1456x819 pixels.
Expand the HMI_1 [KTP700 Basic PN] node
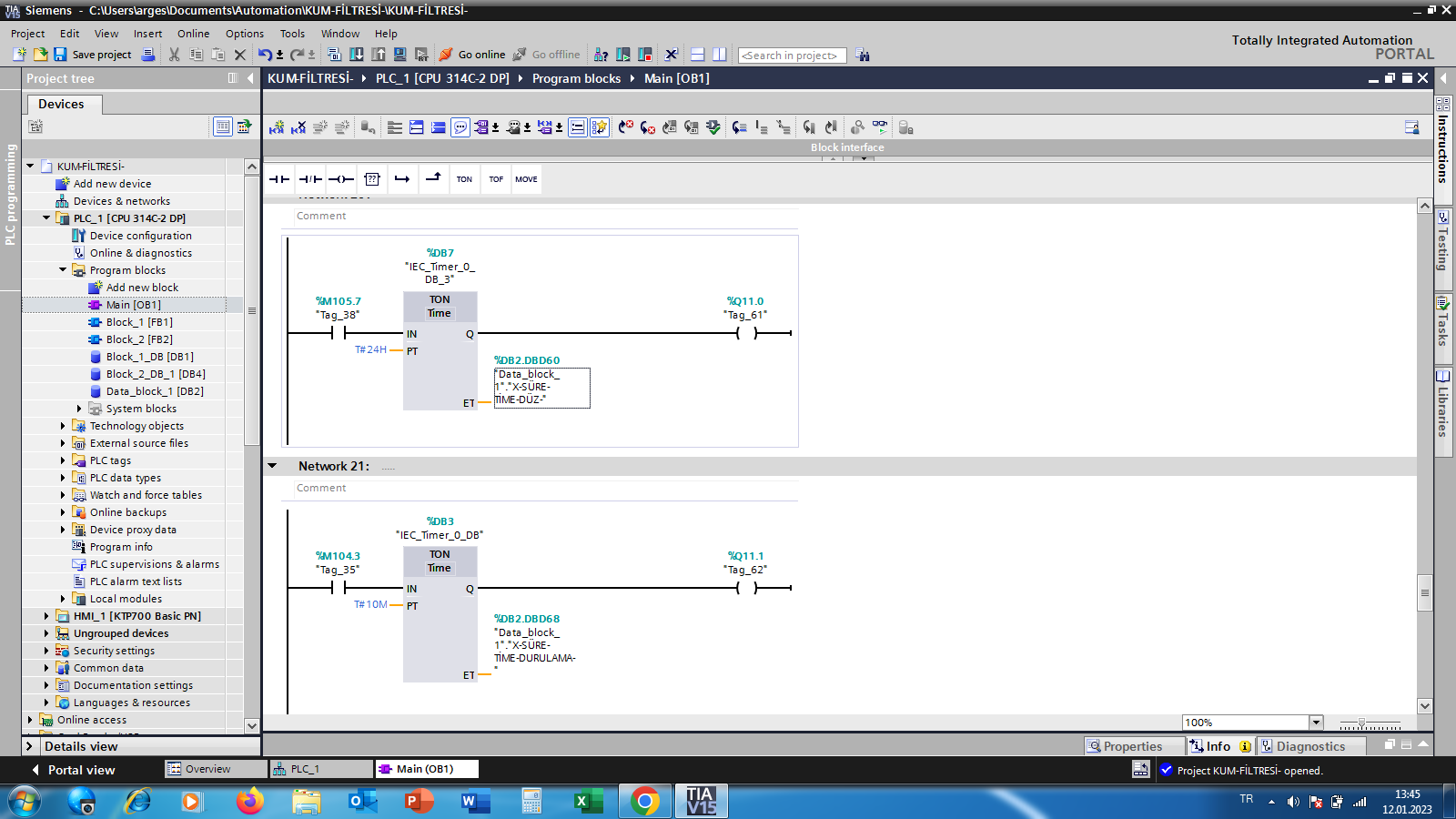pyautogui.click(x=46, y=616)
